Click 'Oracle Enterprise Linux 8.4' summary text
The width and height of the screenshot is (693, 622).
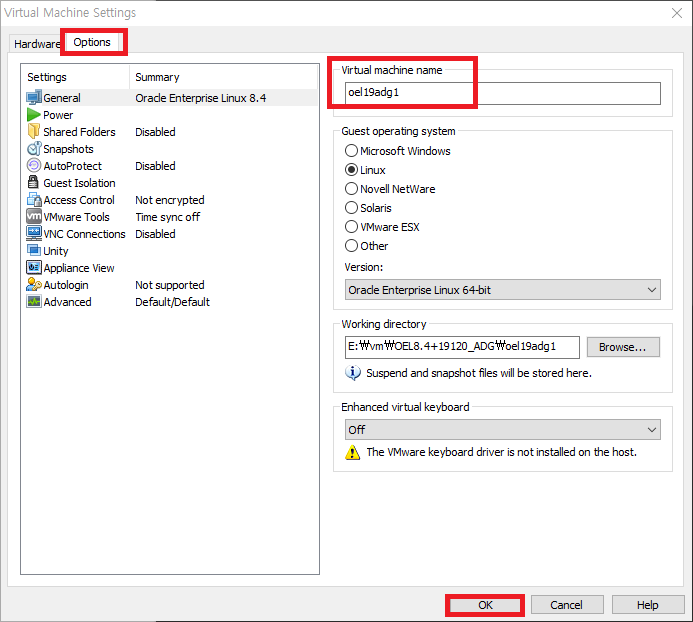pos(201,98)
